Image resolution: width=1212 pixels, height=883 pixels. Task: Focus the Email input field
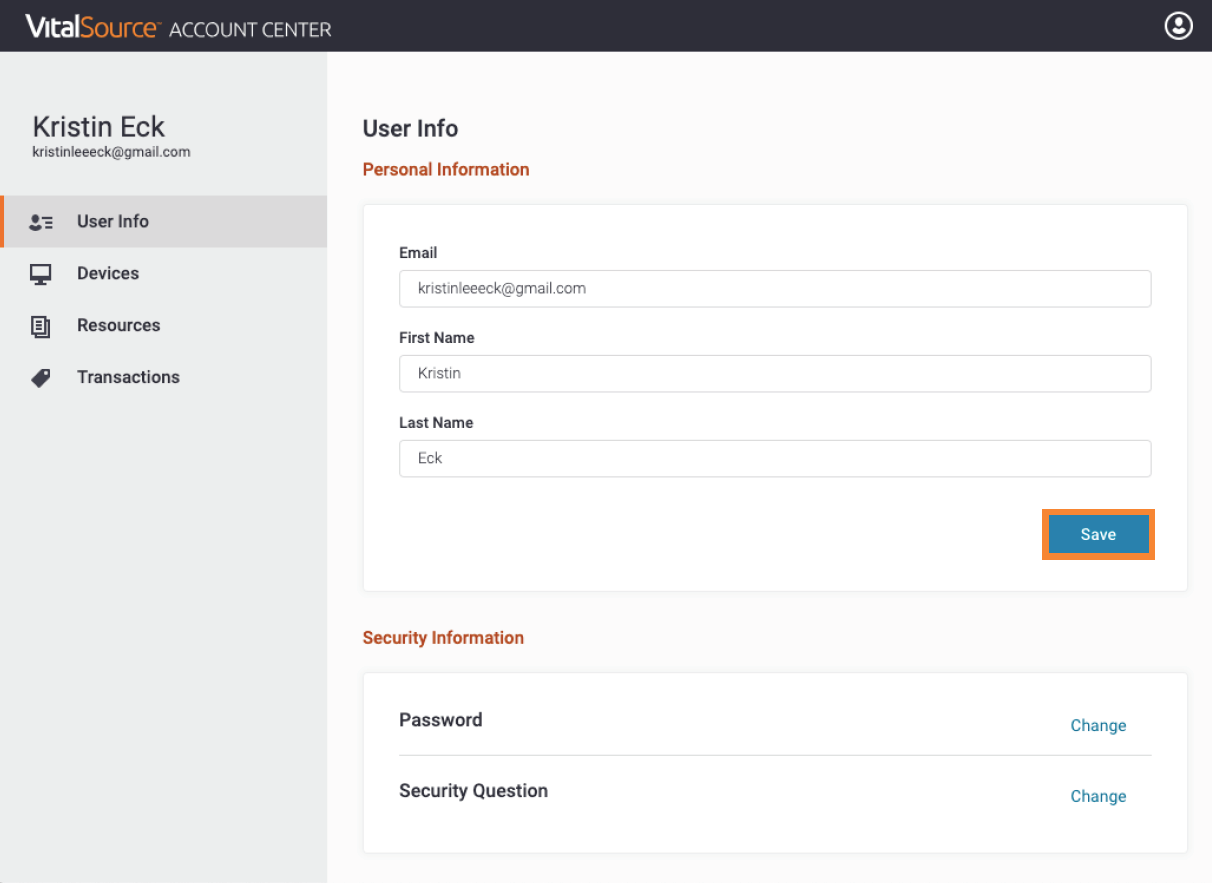(774, 288)
